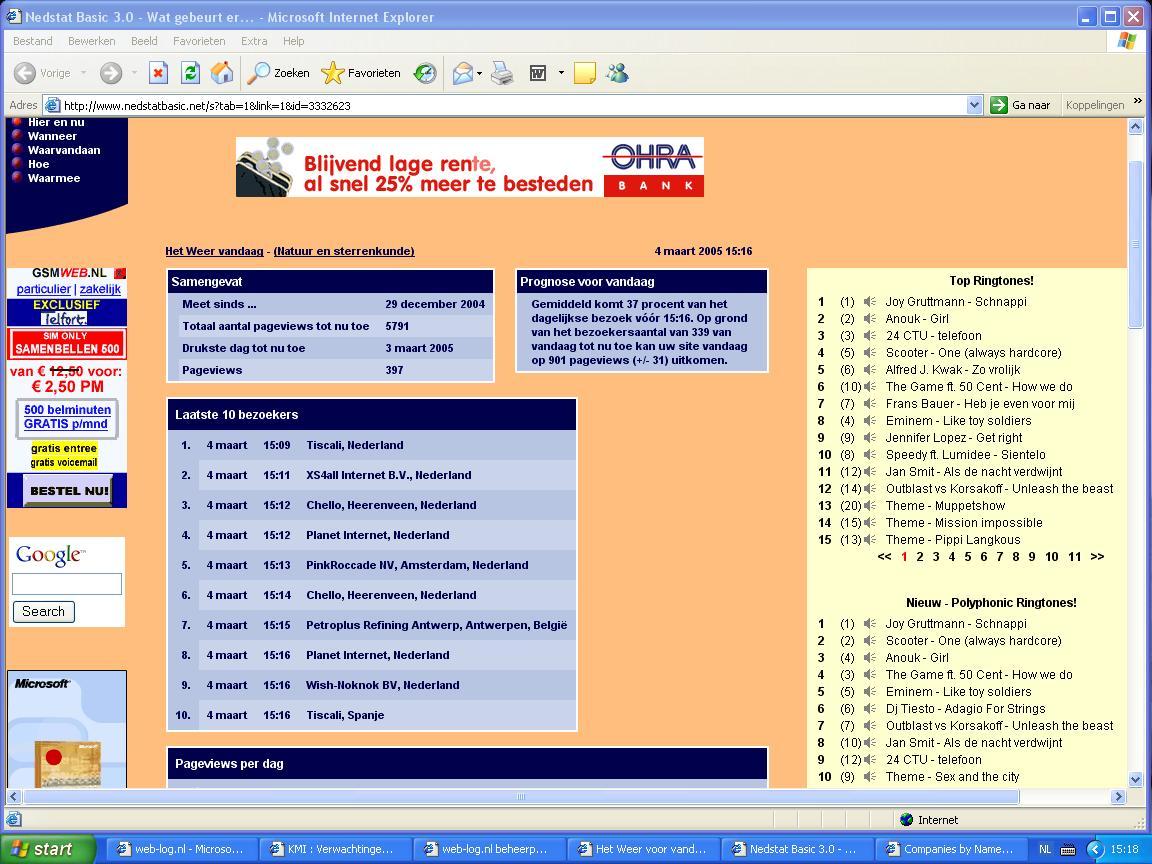This screenshot has height=864, width=1152.
Task: Click the yellow Discuss note icon
Action: tap(585, 73)
